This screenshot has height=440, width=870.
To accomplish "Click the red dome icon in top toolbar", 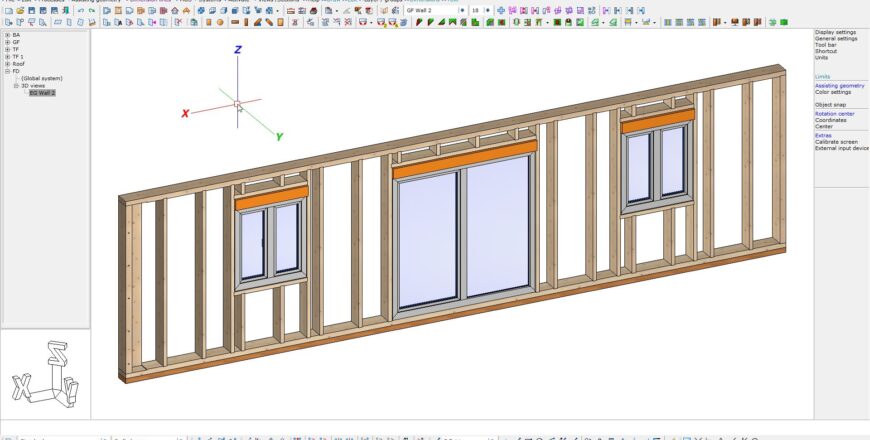I will point(313,11).
